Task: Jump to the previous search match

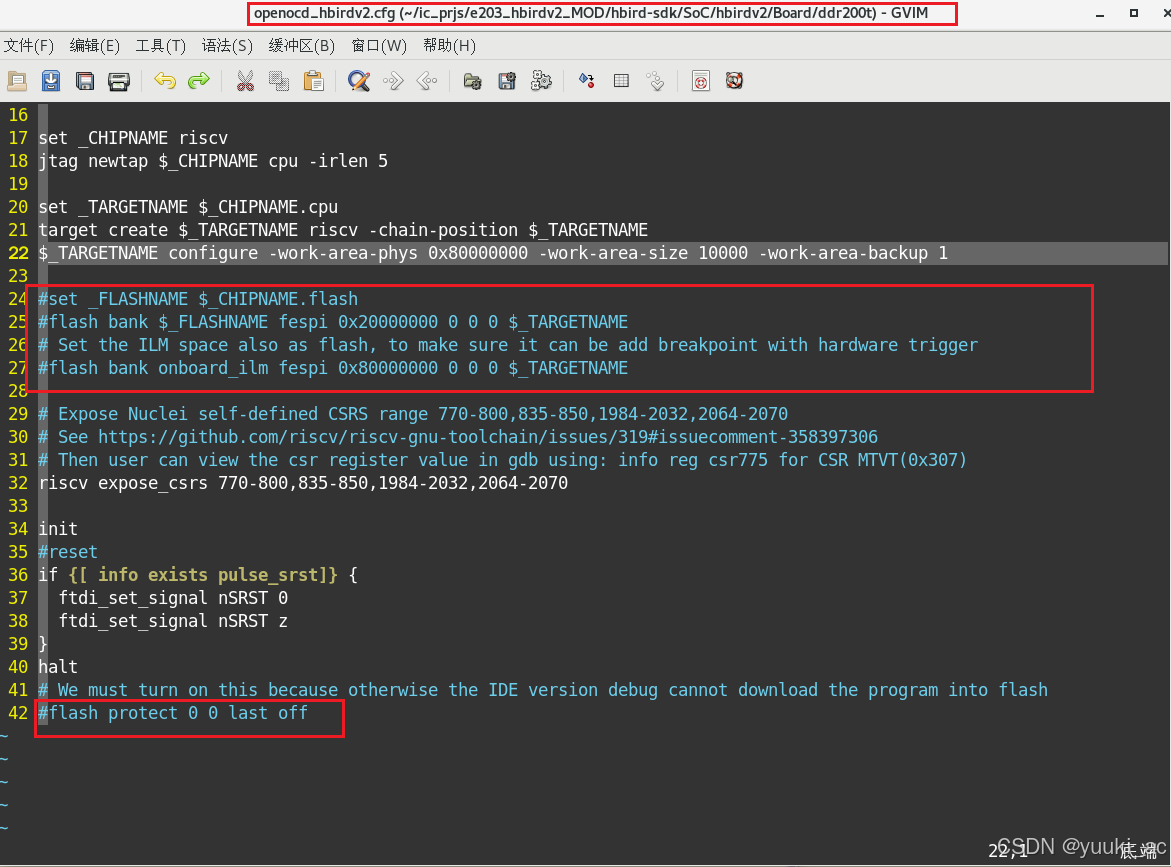Action: click(x=427, y=81)
